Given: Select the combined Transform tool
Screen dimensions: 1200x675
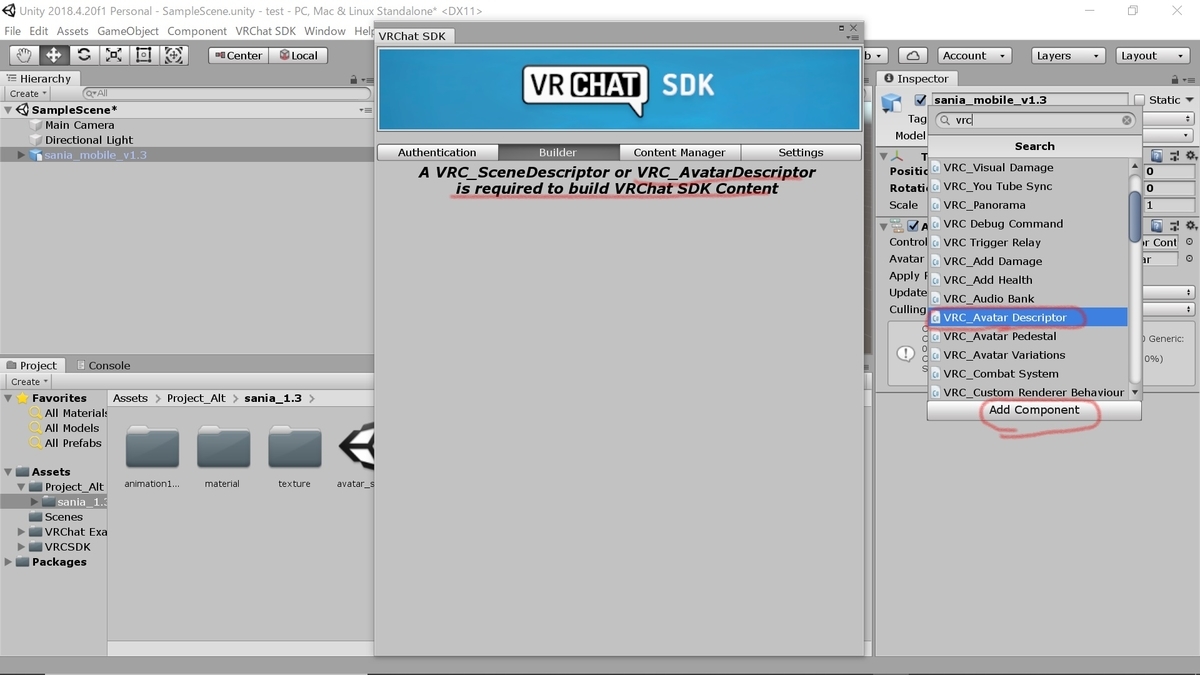Looking at the screenshot, I should pyautogui.click(x=174, y=55).
